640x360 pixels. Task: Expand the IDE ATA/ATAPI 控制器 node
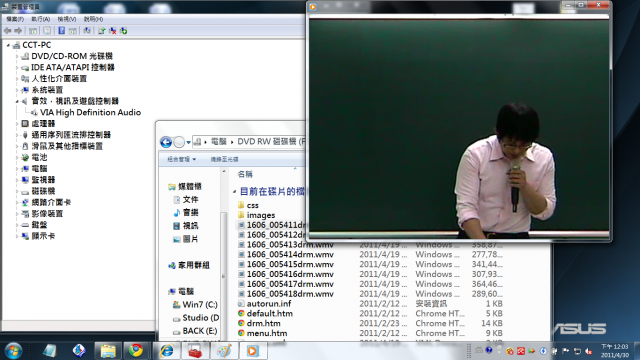pos(17,68)
